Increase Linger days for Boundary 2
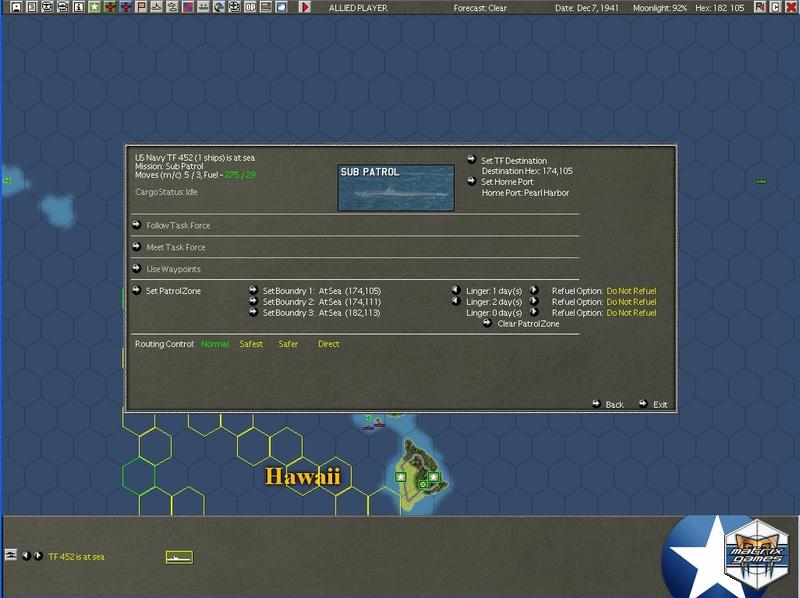This screenshot has height=598, width=800. point(533,301)
